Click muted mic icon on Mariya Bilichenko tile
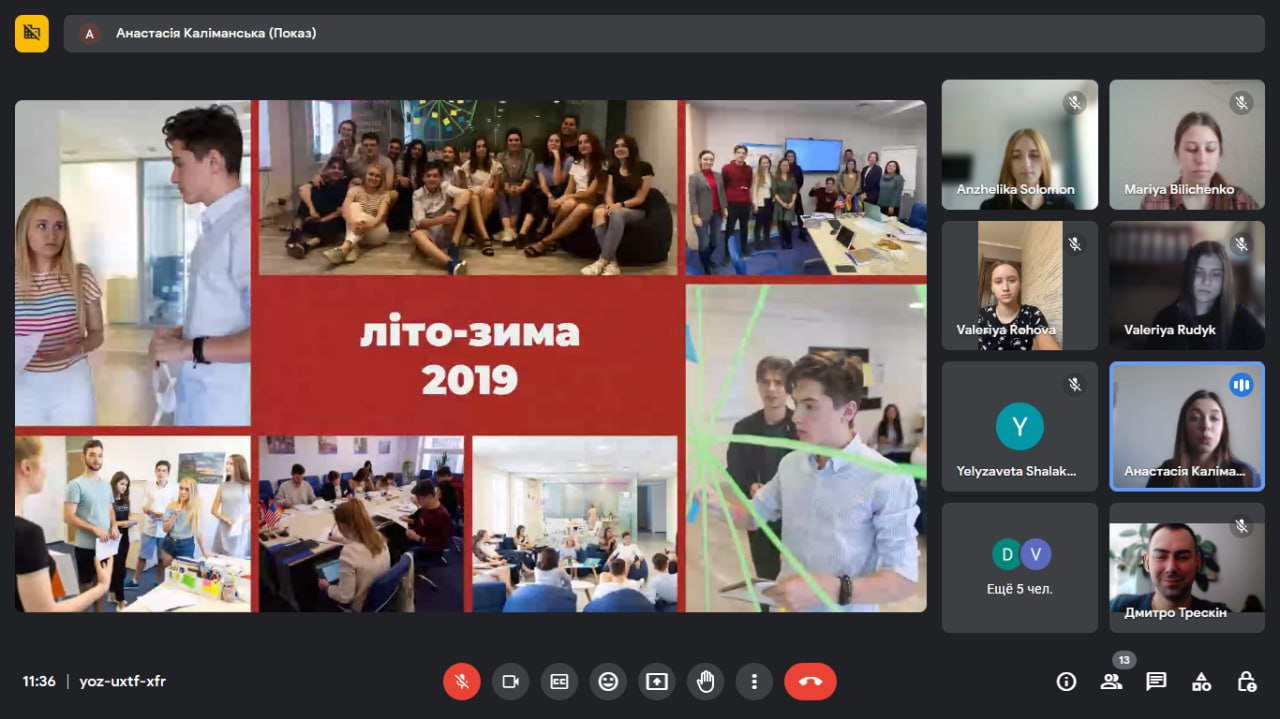This screenshot has height=719, width=1280. tap(1242, 102)
